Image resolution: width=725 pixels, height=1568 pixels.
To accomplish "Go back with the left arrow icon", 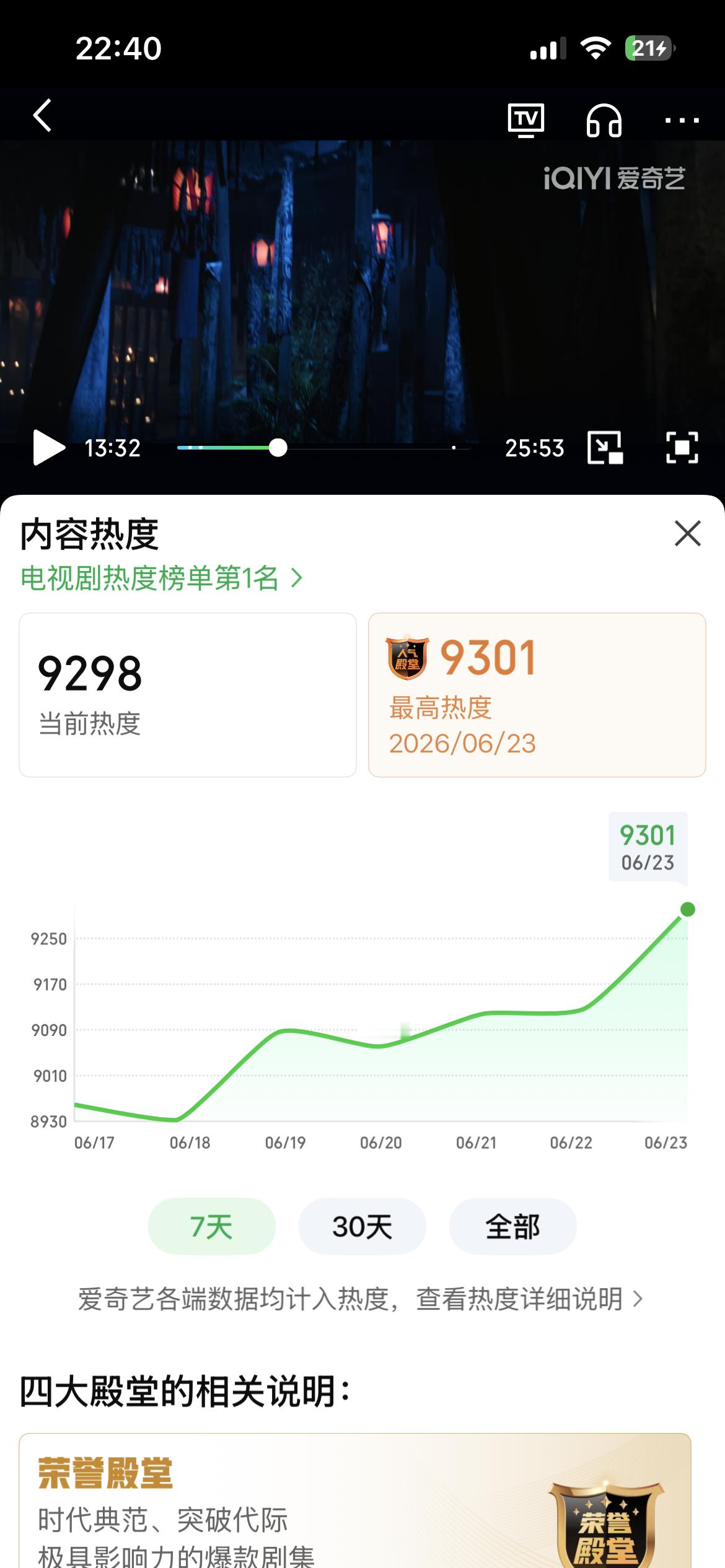I will pos(42,116).
